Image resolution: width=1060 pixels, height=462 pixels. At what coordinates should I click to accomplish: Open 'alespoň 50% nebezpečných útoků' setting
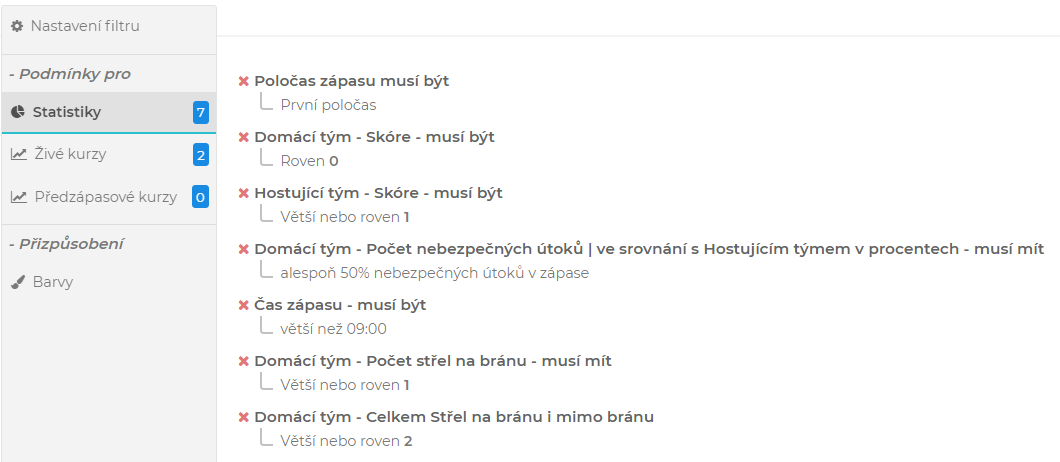point(434,272)
